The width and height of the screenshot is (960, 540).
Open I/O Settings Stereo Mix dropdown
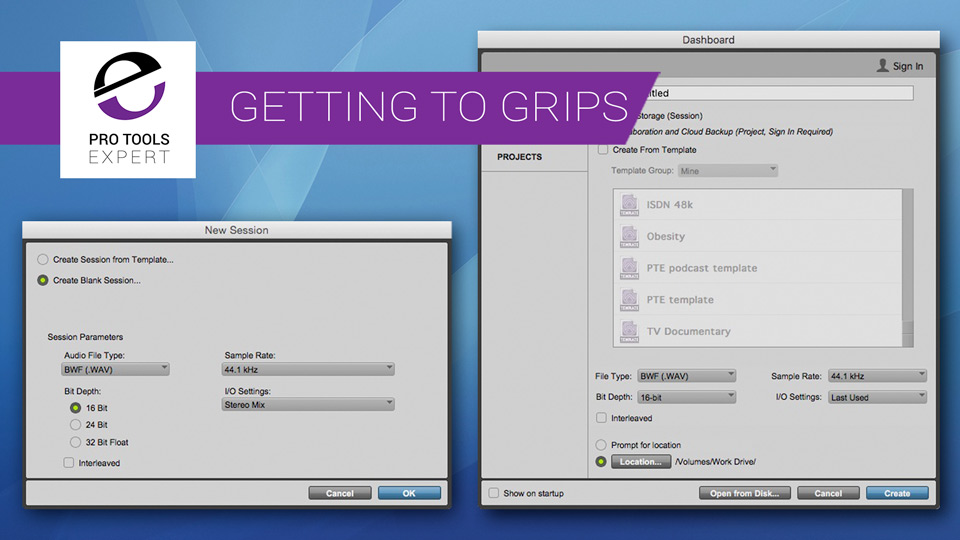(x=307, y=405)
